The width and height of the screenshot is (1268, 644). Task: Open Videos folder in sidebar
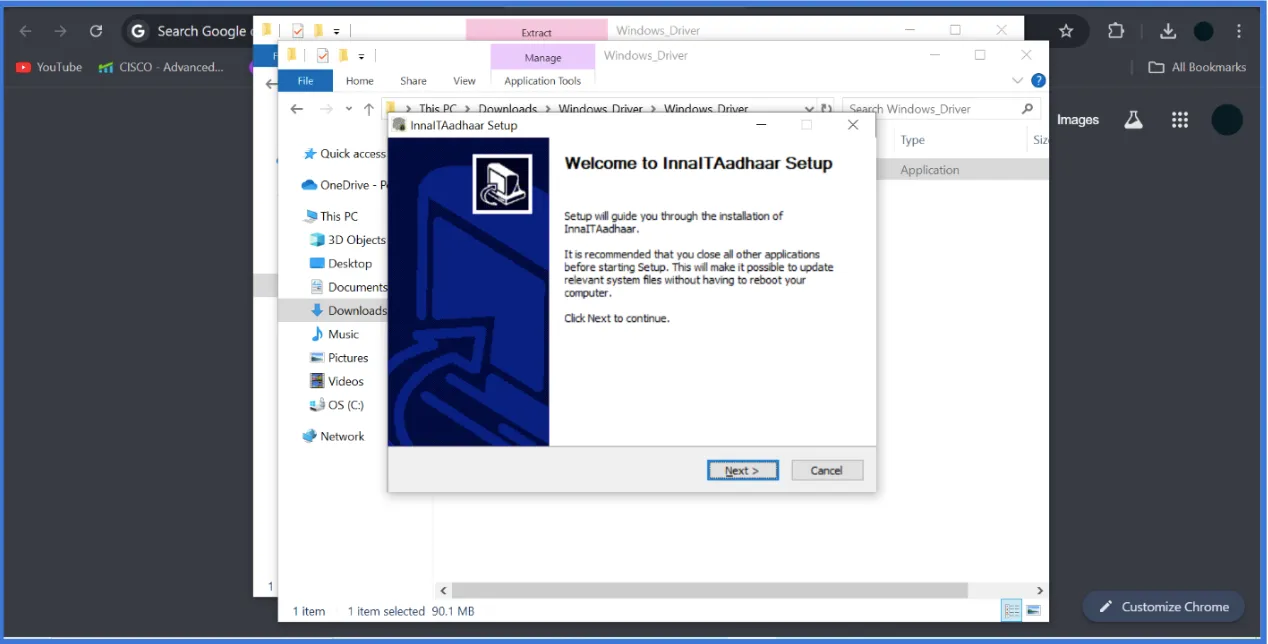pyautogui.click(x=338, y=381)
